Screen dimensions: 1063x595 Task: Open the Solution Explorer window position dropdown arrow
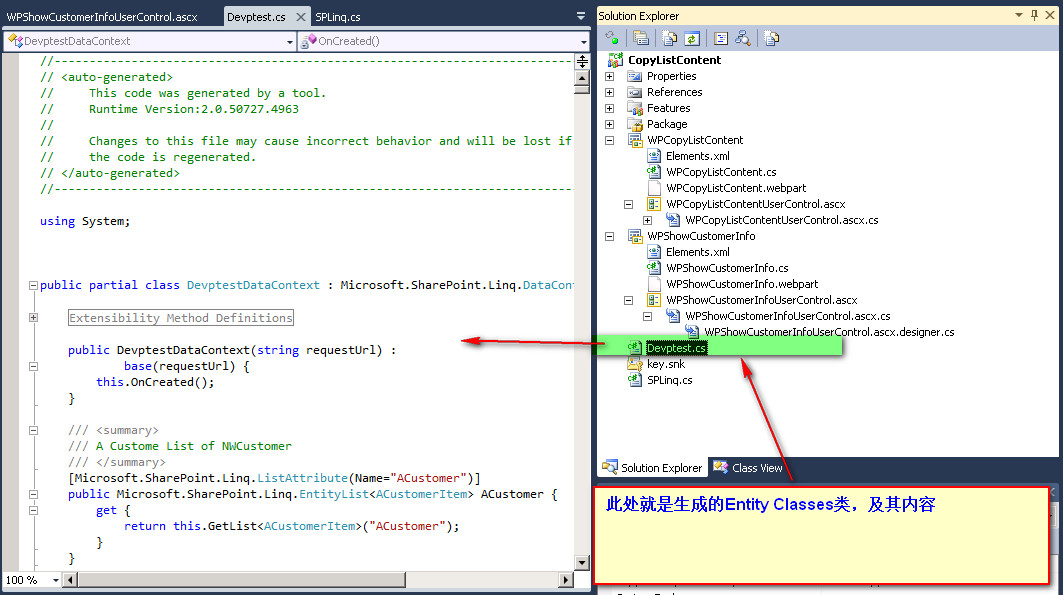tap(1018, 15)
